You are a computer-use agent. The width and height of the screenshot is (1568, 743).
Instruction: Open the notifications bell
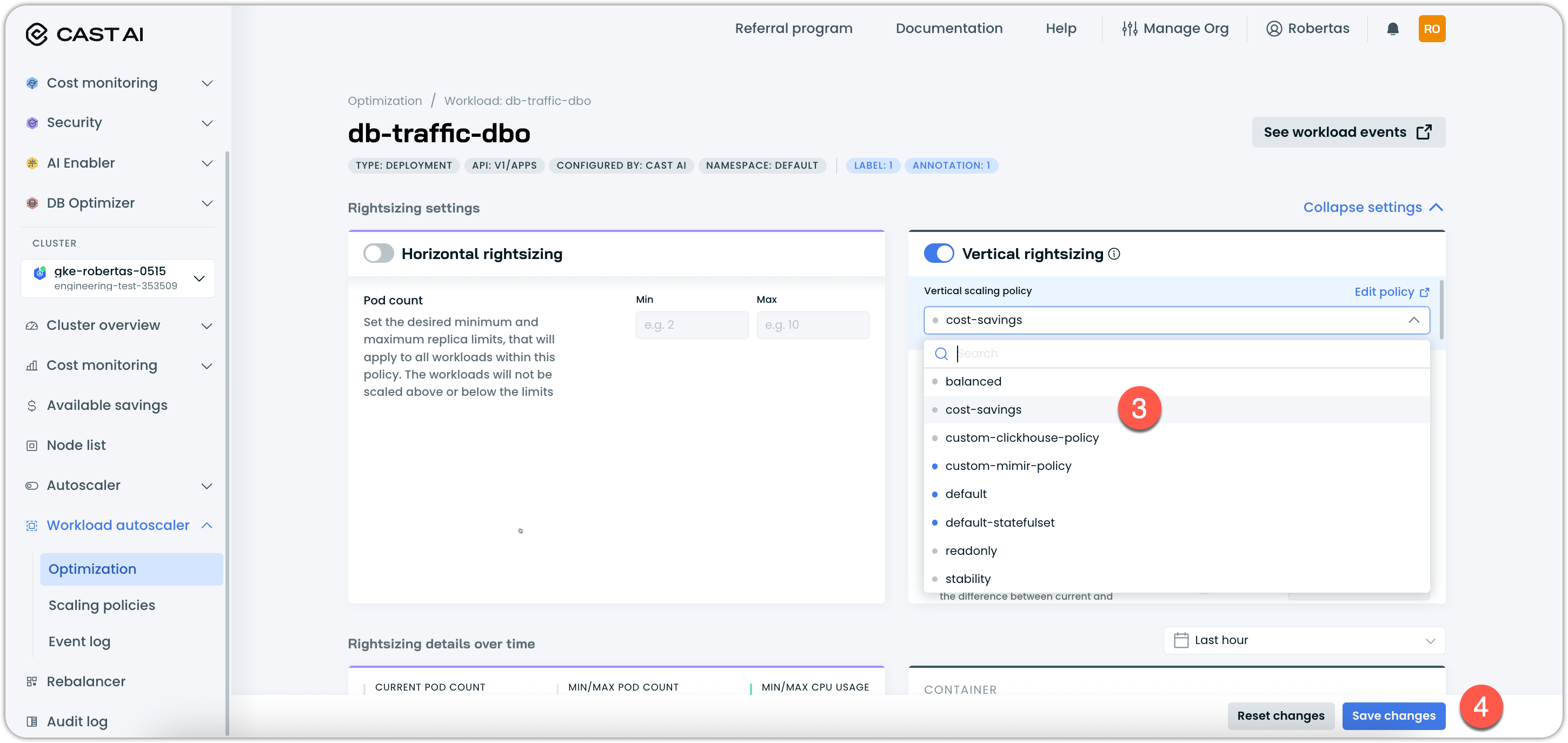tap(1392, 29)
